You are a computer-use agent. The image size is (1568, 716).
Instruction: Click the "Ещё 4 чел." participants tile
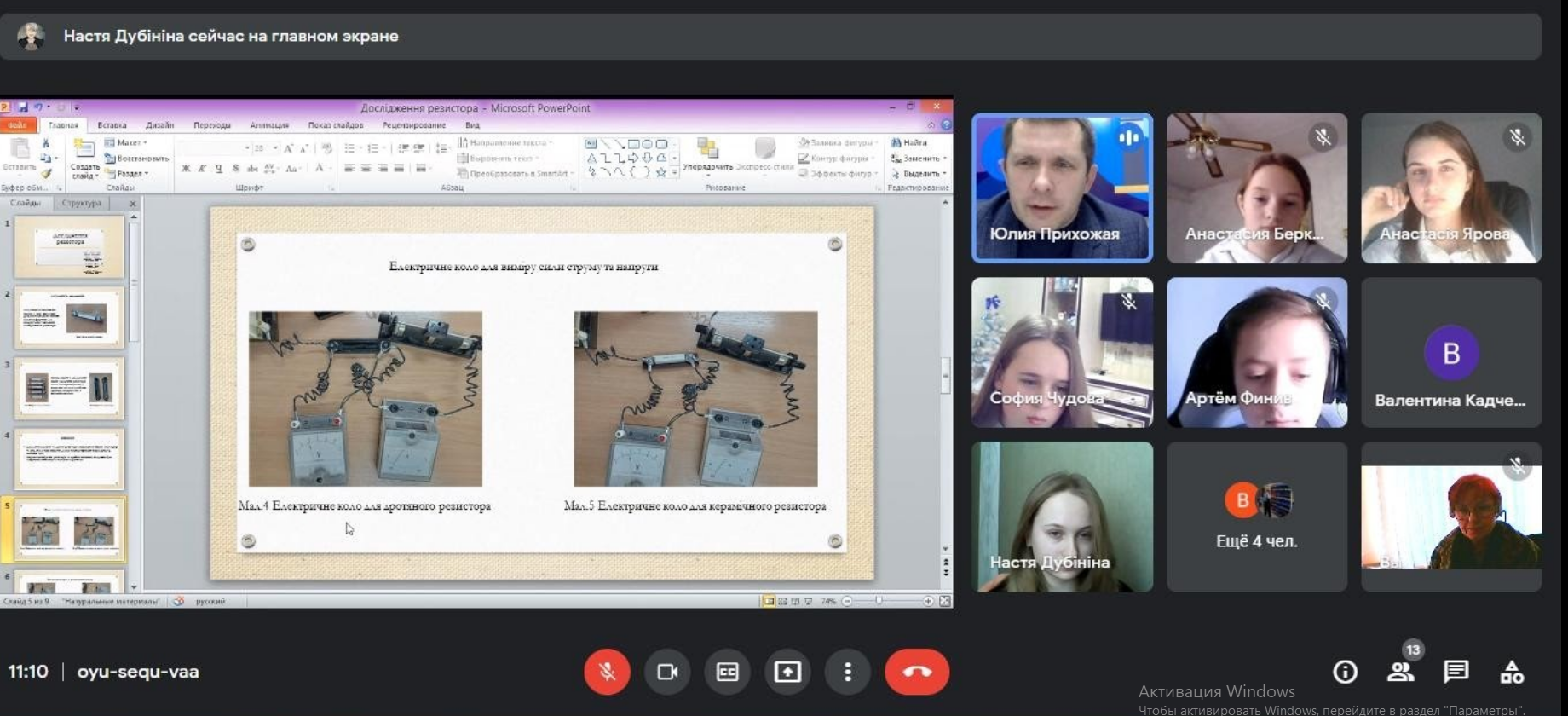pyautogui.click(x=1257, y=517)
